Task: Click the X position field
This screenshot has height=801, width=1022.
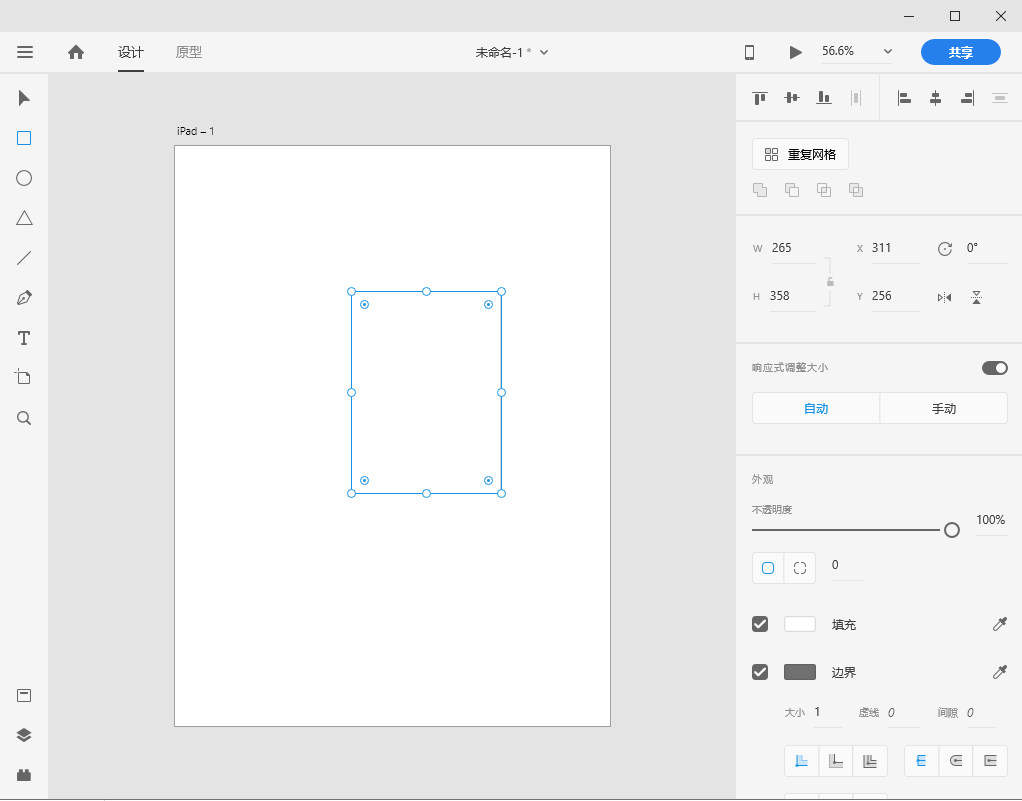Action: (895, 248)
